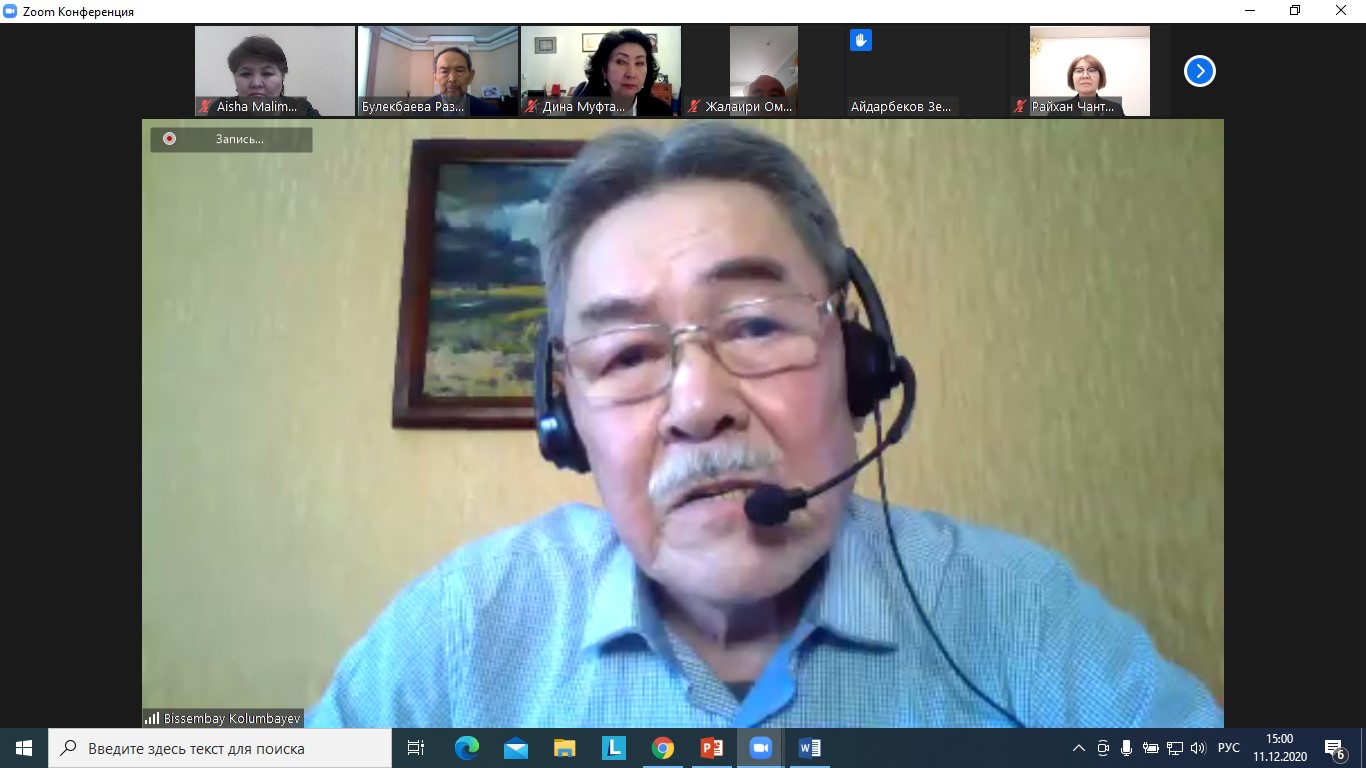Select the Булекбаева Раз video thumbnail
Viewport: 1366px width, 768px height.
(x=438, y=71)
